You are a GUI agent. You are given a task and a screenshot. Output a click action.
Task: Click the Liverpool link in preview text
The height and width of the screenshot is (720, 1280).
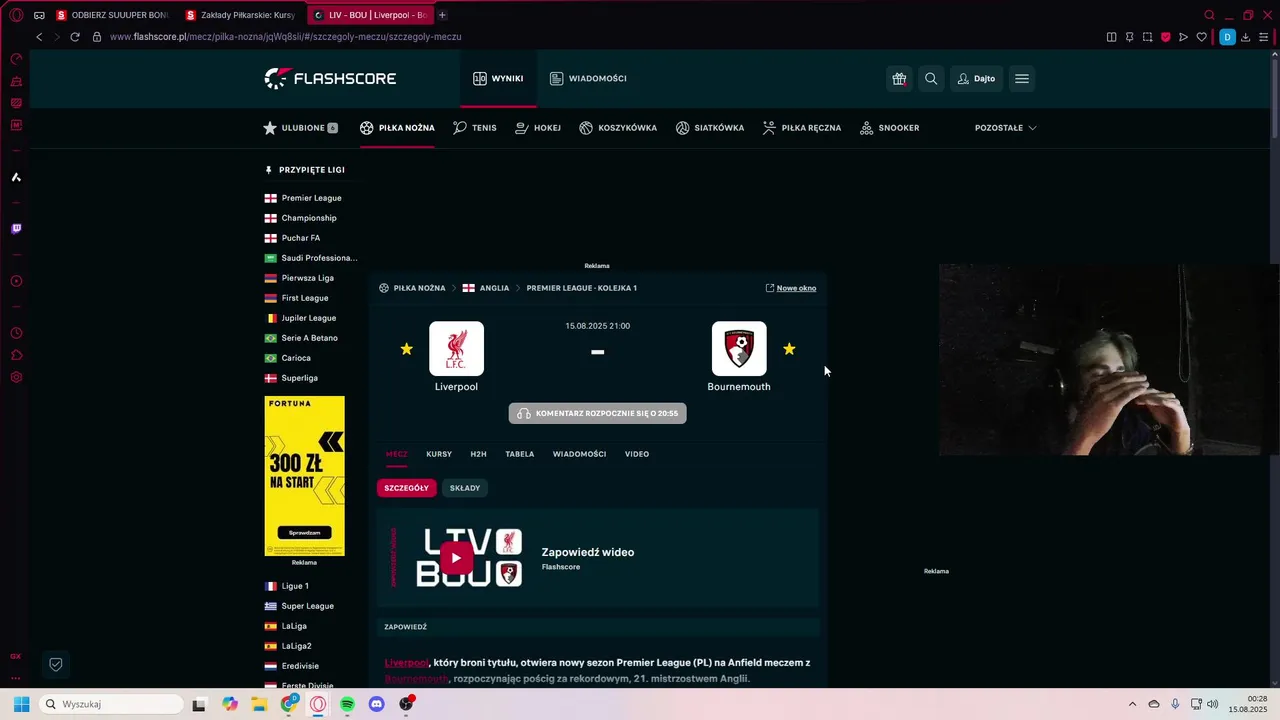(406, 662)
